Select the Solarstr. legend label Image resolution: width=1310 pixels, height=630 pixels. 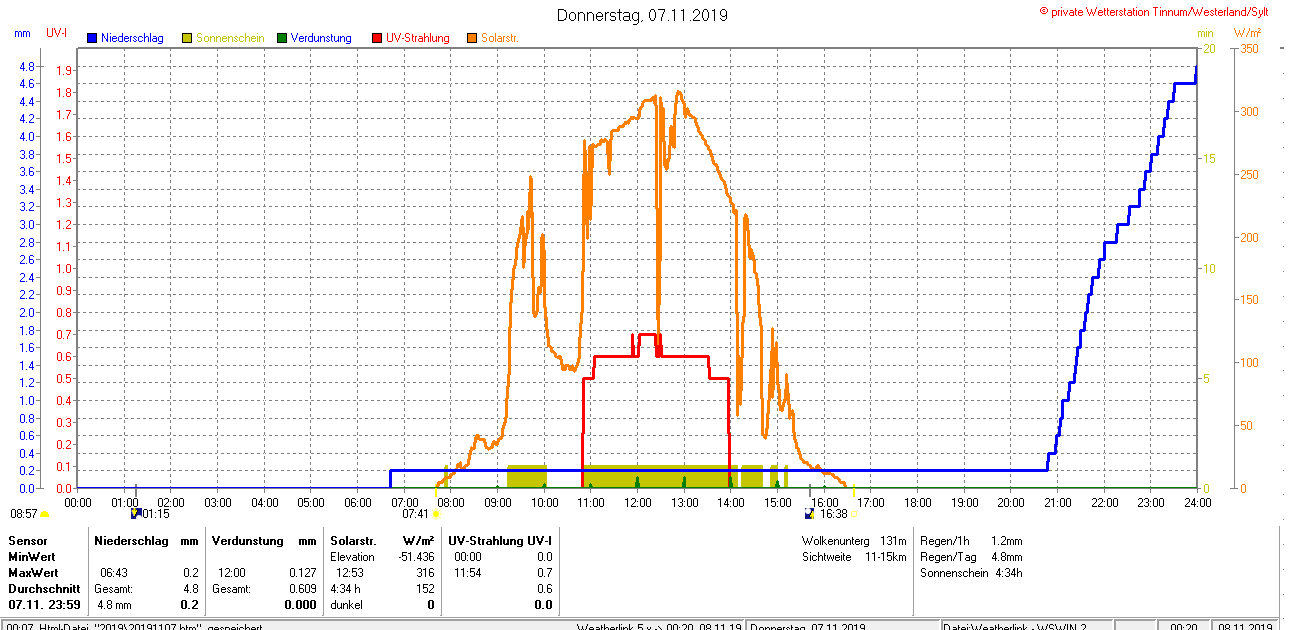point(499,38)
